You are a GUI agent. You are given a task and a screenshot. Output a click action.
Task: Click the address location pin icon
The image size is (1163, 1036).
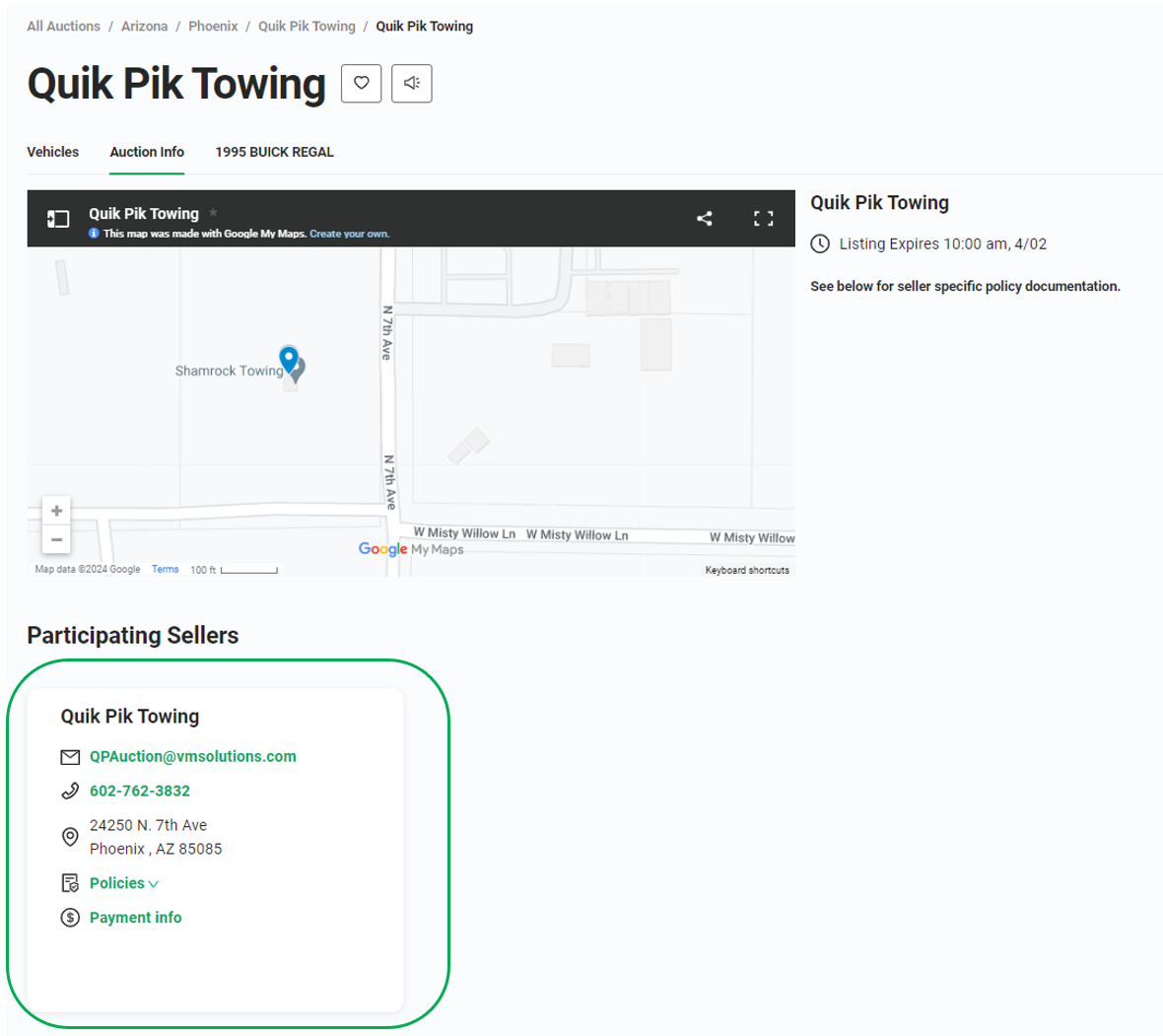click(x=70, y=837)
